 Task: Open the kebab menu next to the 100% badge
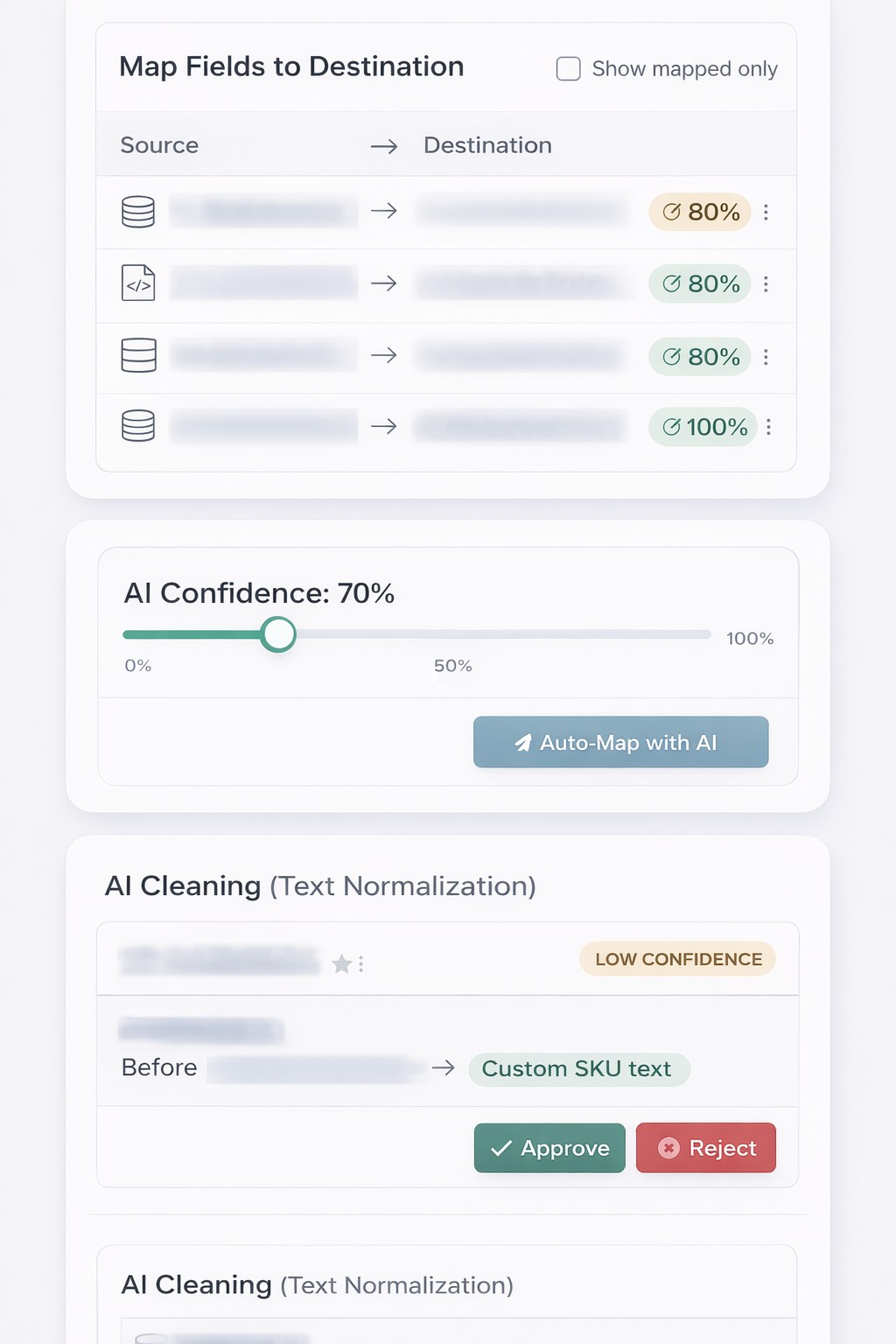768,427
